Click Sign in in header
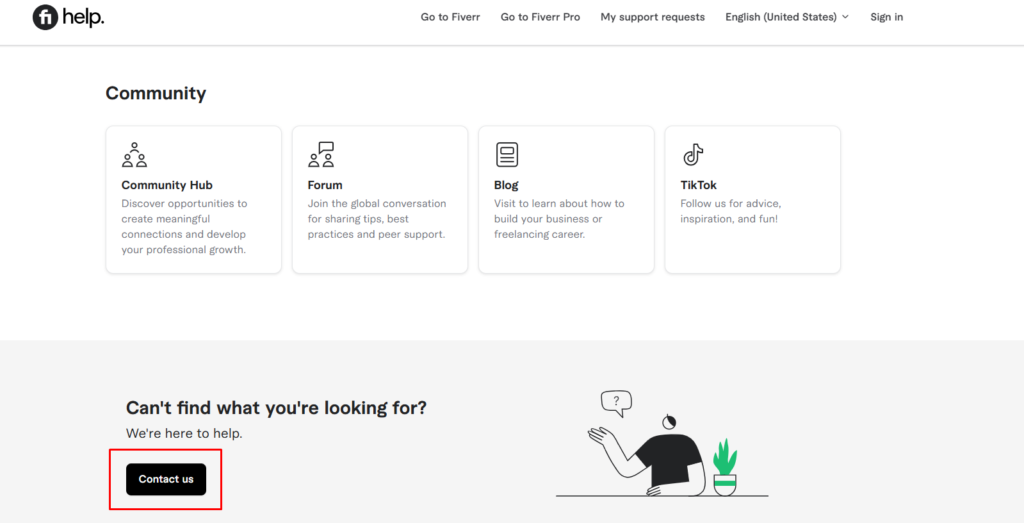The height and width of the screenshot is (523, 1024). [x=886, y=17]
